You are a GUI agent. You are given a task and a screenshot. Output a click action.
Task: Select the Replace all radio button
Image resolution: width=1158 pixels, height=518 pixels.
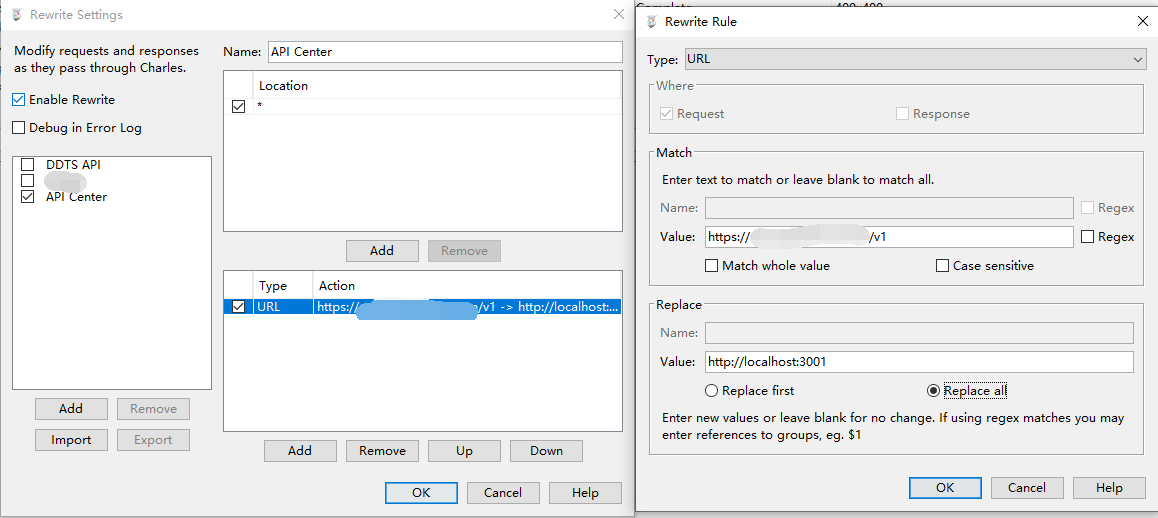933,390
